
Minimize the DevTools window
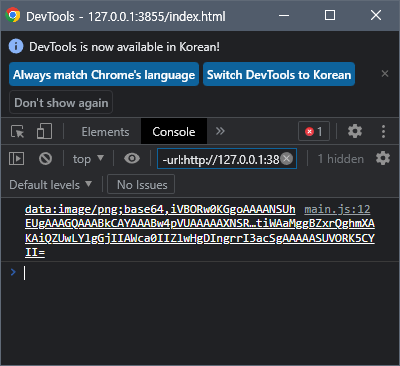(x=284, y=15)
